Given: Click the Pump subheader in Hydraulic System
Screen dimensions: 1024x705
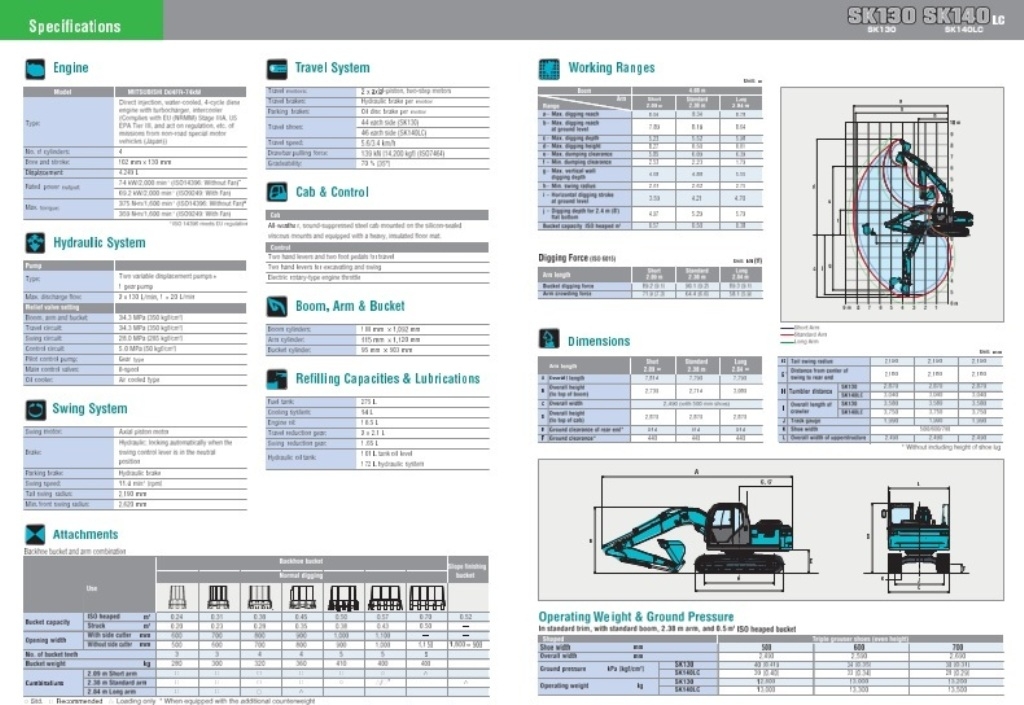Looking at the screenshot, I should tap(69, 266).
